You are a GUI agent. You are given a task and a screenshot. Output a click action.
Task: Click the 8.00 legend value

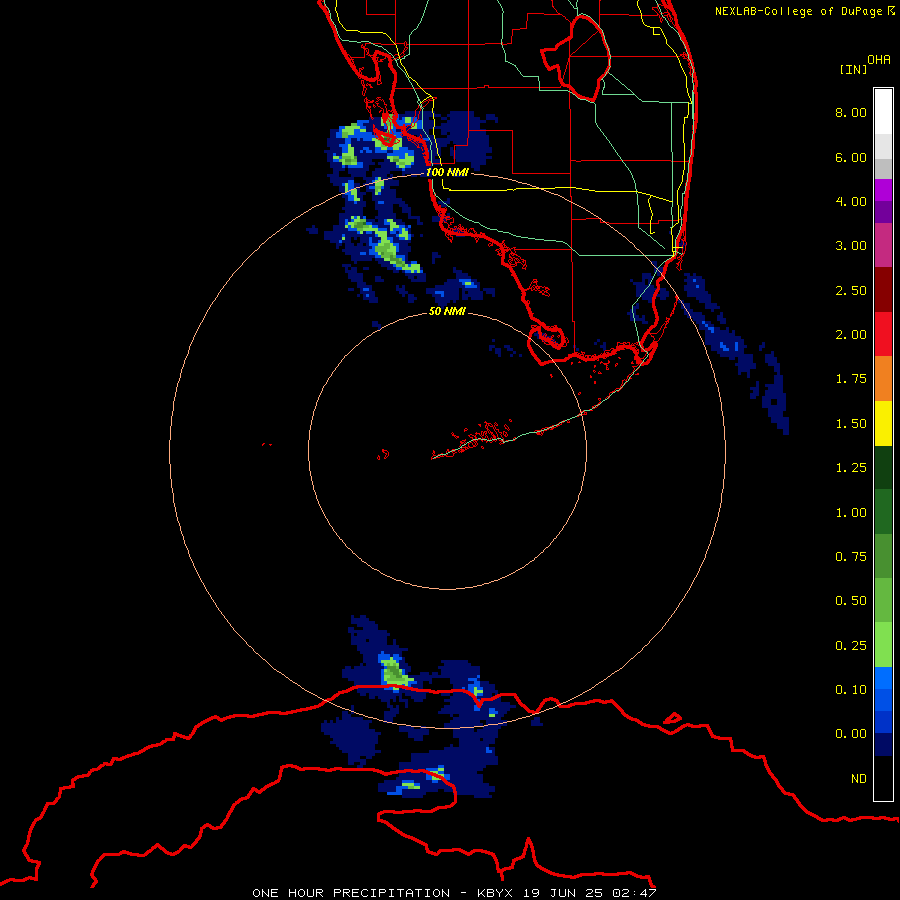click(x=851, y=112)
